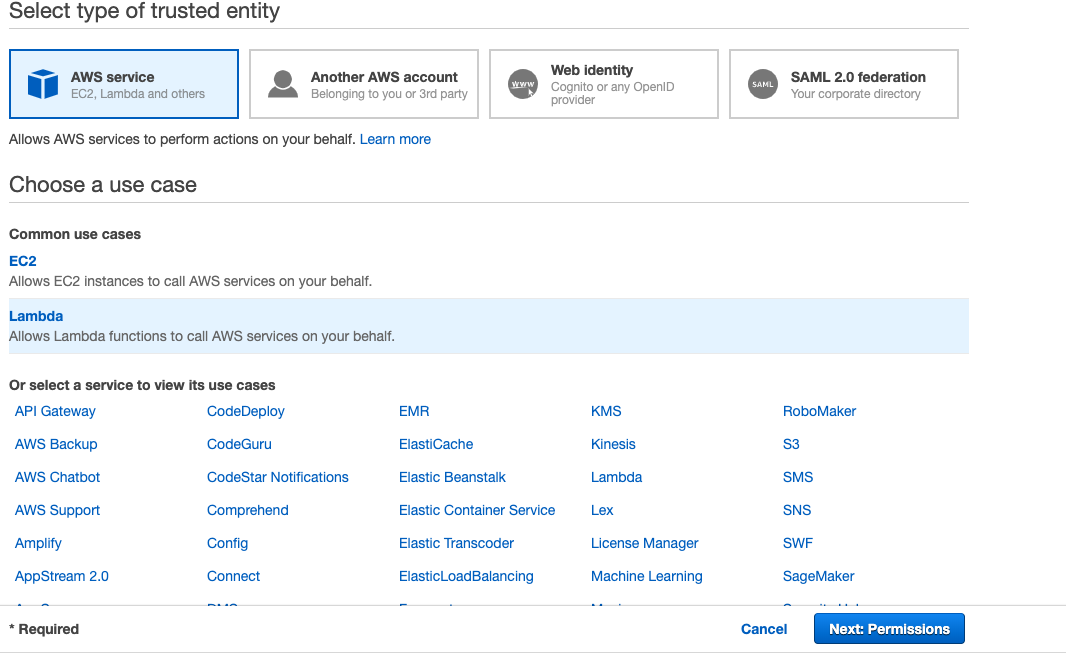This screenshot has width=1066, height=653.
Task: Open the Learn more link
Action: coord(395,139)
